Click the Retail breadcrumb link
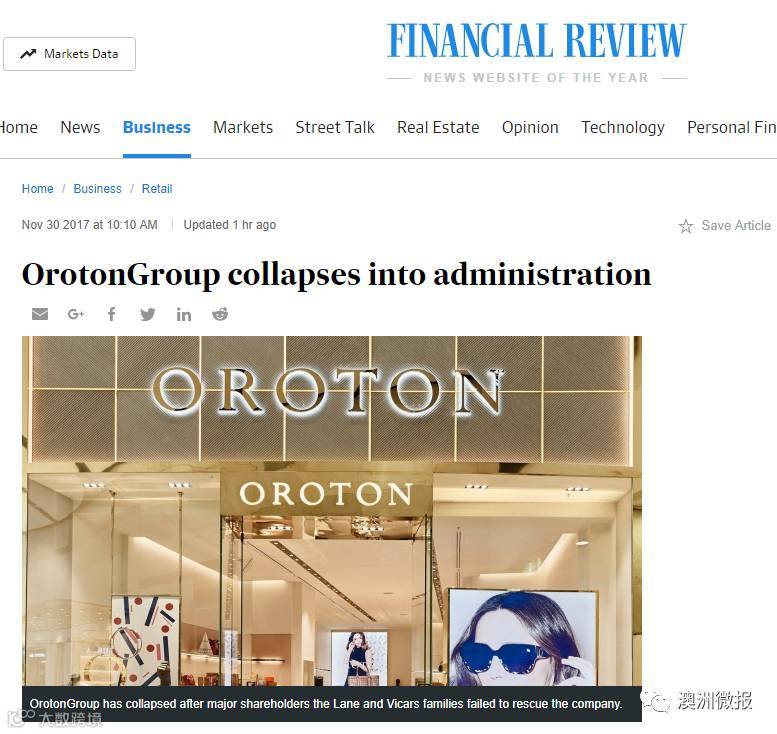The image size is (777, 734). pyautogui.click(x=157, y=189)
